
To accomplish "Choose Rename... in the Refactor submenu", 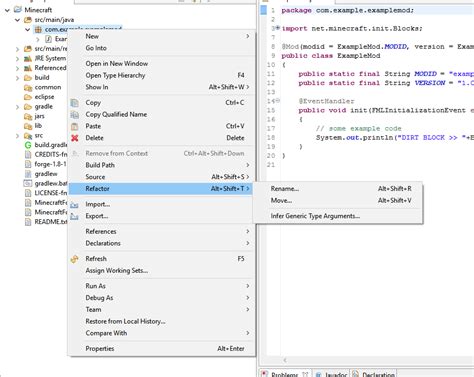I will pos(338,189).
